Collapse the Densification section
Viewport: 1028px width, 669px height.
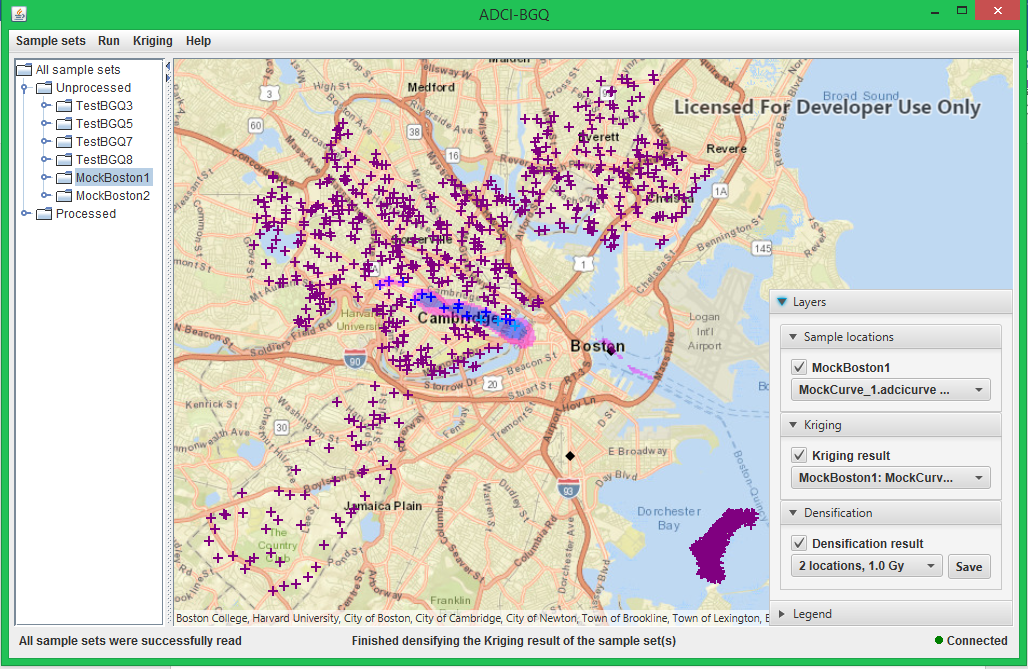click(793, 513)
